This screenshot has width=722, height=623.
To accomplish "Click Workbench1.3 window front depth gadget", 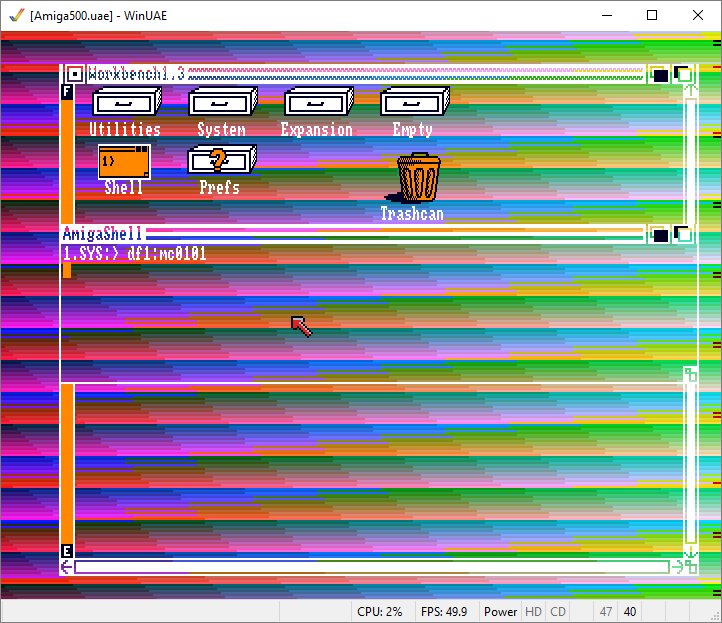I will coord(682,75).
